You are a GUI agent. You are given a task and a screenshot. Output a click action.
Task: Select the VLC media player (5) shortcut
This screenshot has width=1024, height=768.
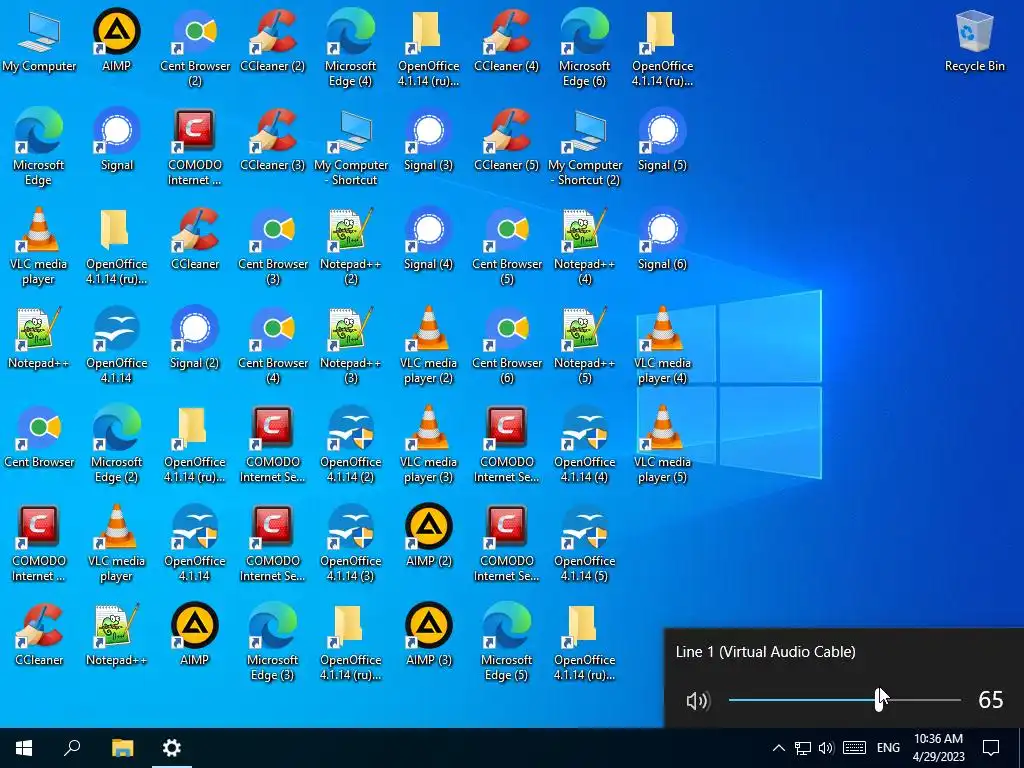pos(662,444)
